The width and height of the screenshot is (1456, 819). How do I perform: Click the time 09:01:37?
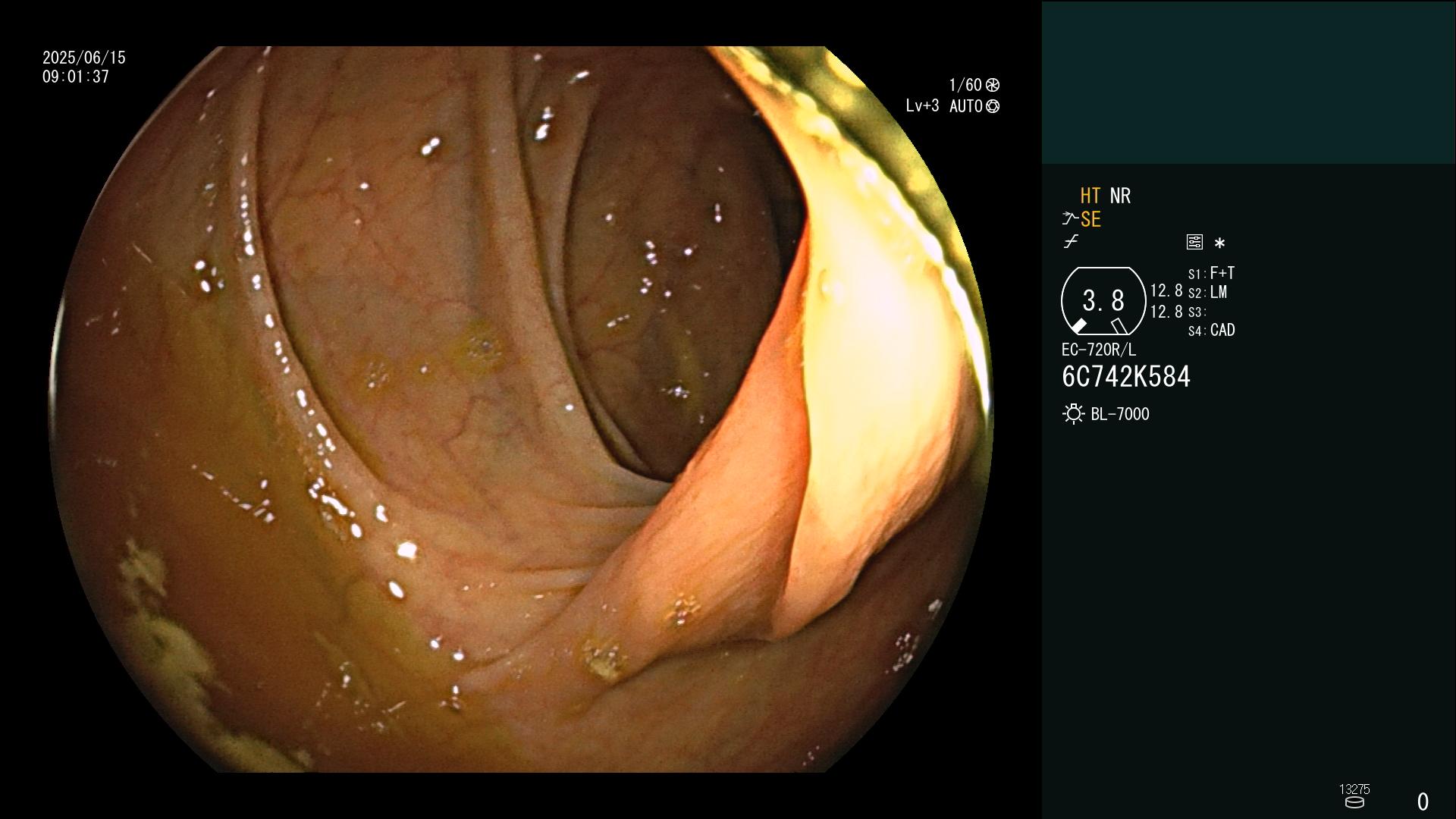pyautogui.click(x=76, y=77)
